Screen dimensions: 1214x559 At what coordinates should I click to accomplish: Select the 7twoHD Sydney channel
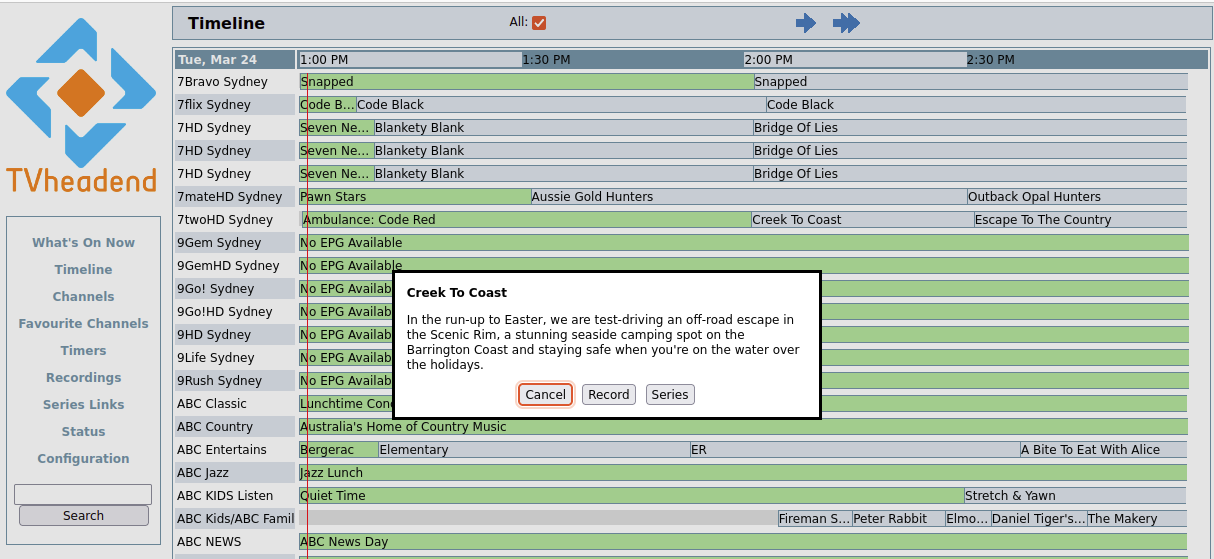click(x=235, y=220)
